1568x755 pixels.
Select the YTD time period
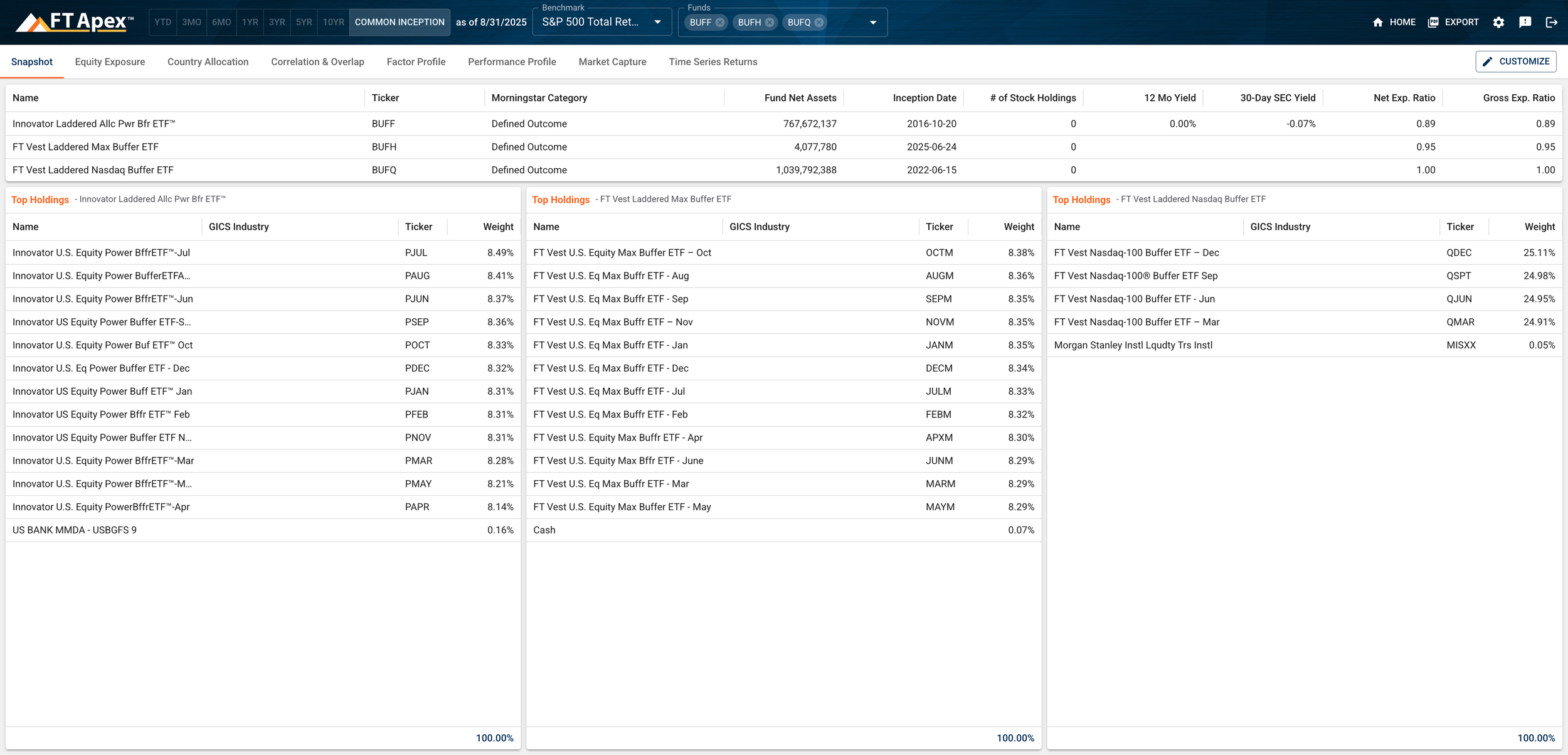point(162,23)
